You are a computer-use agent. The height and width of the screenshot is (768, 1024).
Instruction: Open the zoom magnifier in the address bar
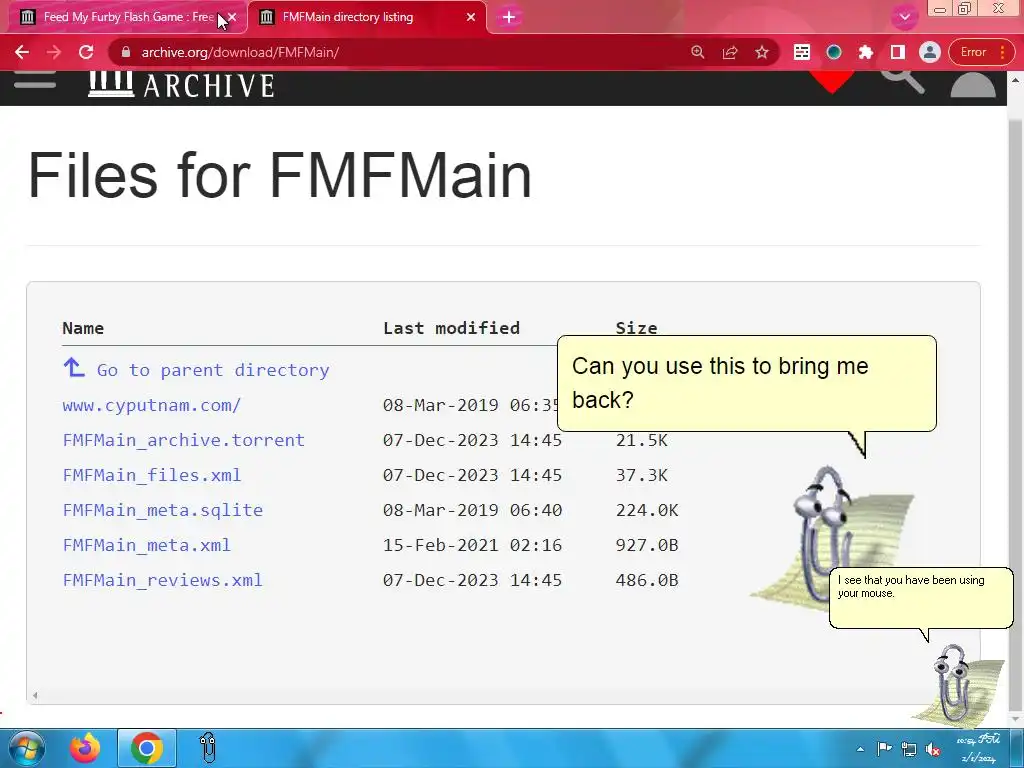coord(697,52)
